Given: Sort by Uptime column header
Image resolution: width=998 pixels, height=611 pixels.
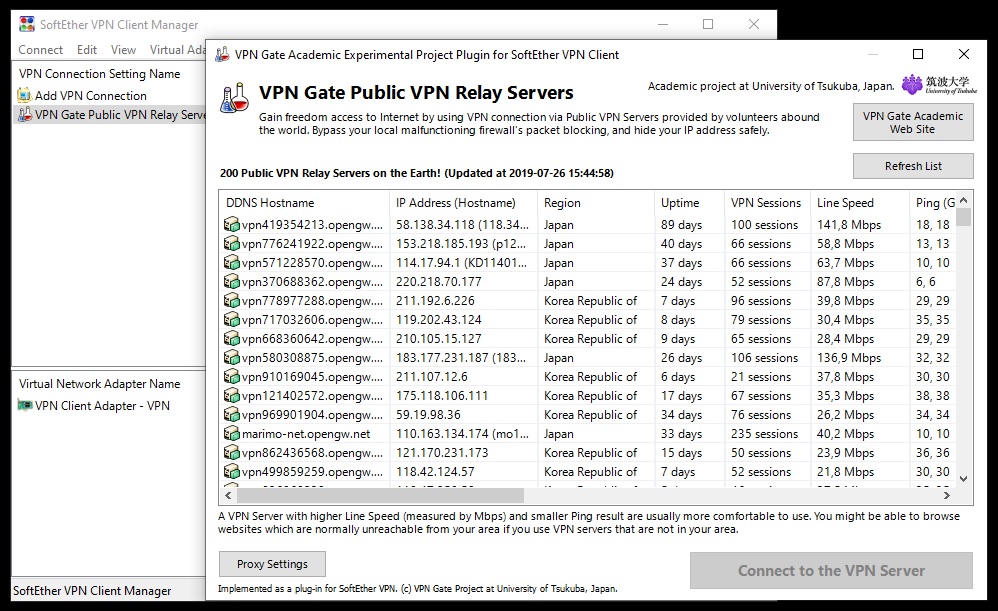Looking at the screenshot, I should [689, 203].
